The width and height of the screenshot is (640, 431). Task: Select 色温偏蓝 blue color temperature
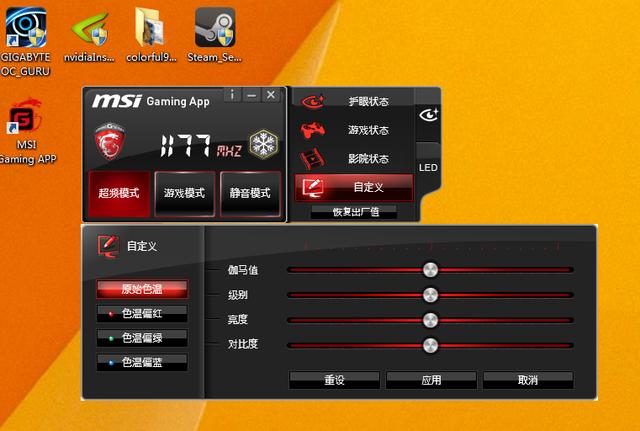(x=142, y=362)
